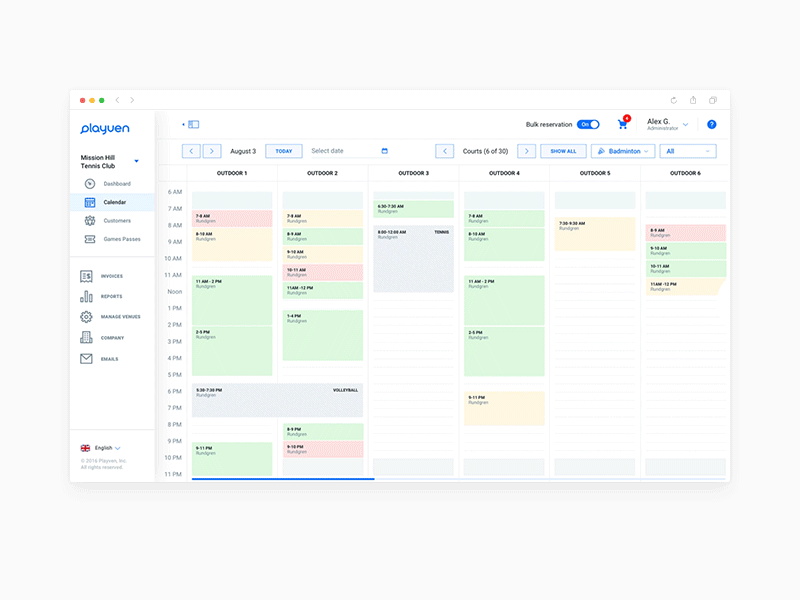
Task: Click the Select date field
Action: (349, 152)
